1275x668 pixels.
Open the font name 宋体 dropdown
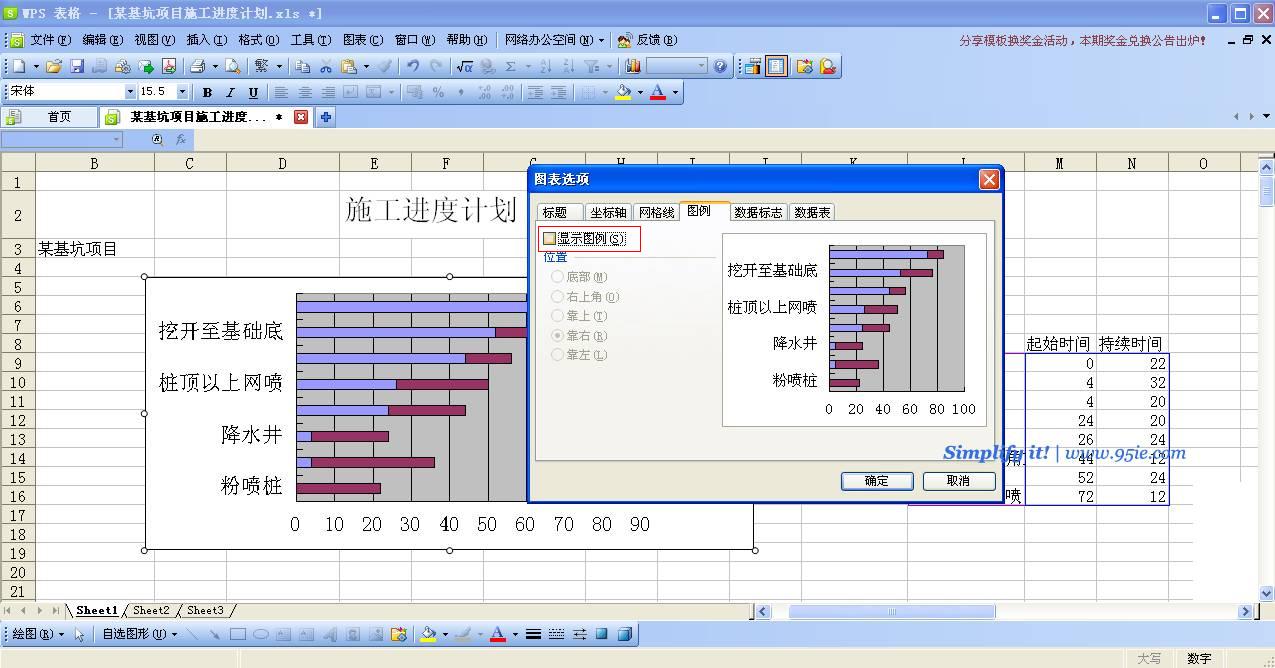point(130,92)
